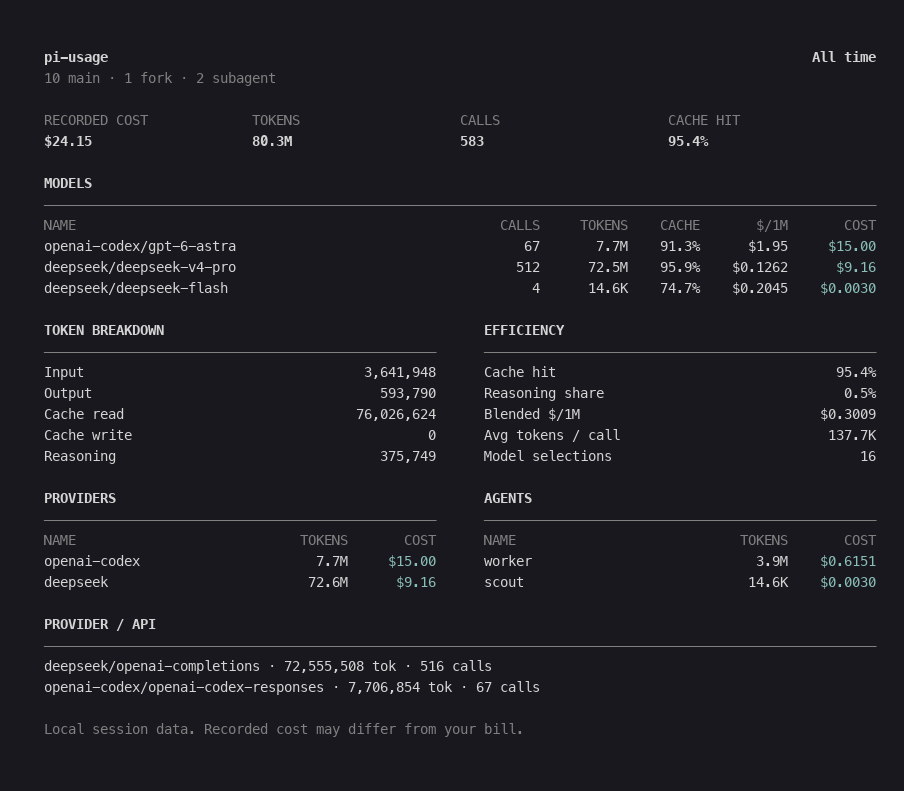
Task: Click the Model selections value 16
Action: coord(868,457)
